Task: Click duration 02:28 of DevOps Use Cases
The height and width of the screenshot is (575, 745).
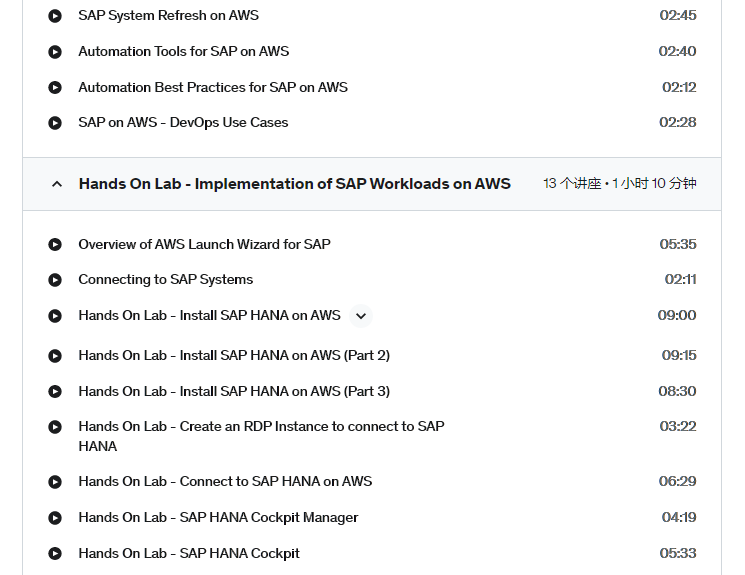Action: [x=678, y=123]
